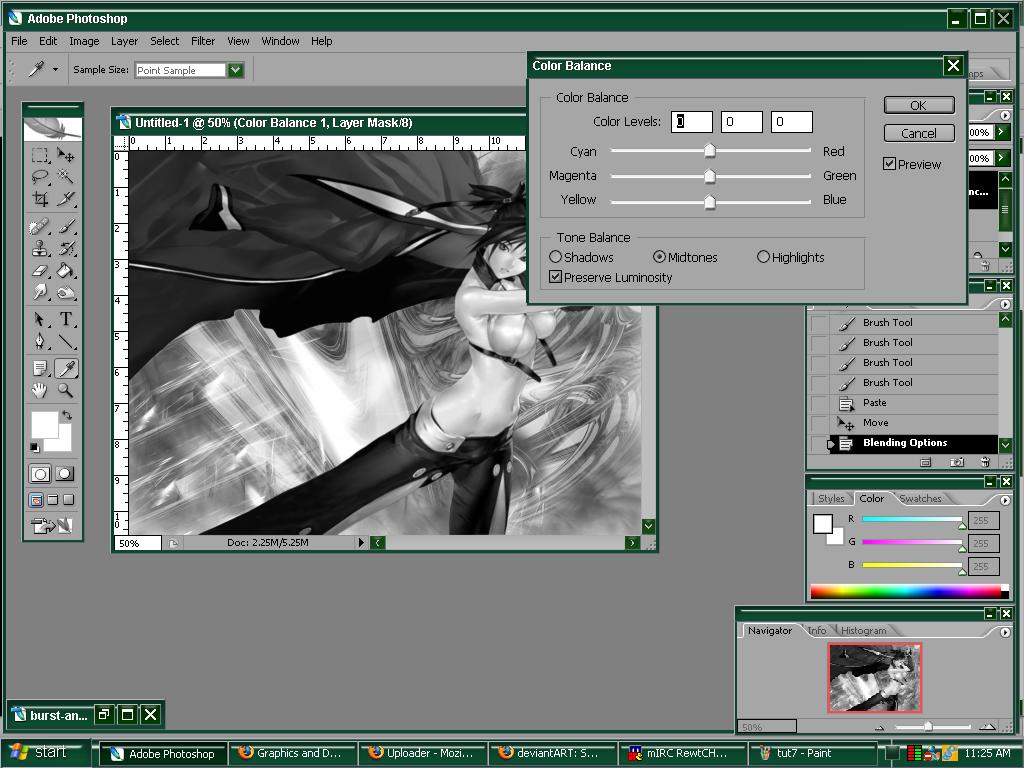The image size is (1024, 768).
Task: Open the Layers panel flyout menu
Action: pyautogui.click(x=1005, y=115)
